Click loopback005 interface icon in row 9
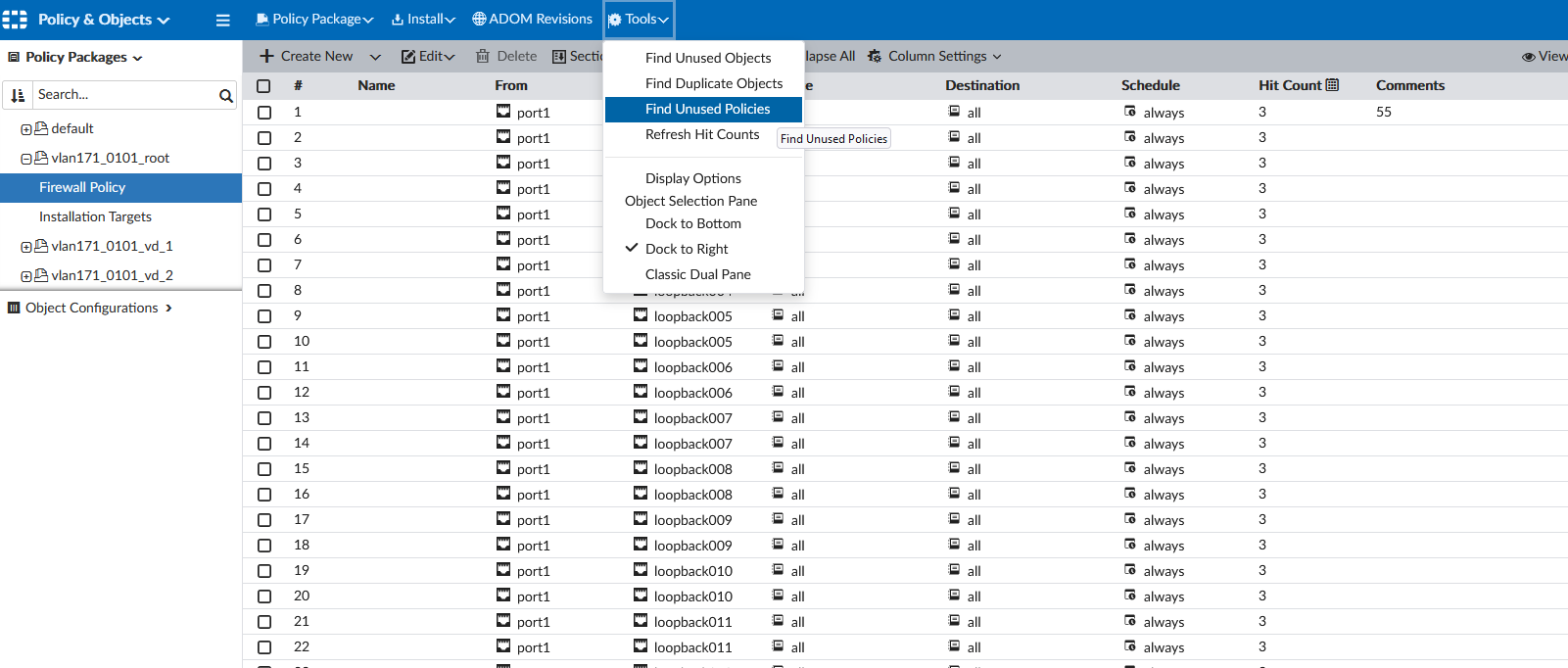Image resolution: width=1568 pixels, height=668 pixels. point(641,315)
